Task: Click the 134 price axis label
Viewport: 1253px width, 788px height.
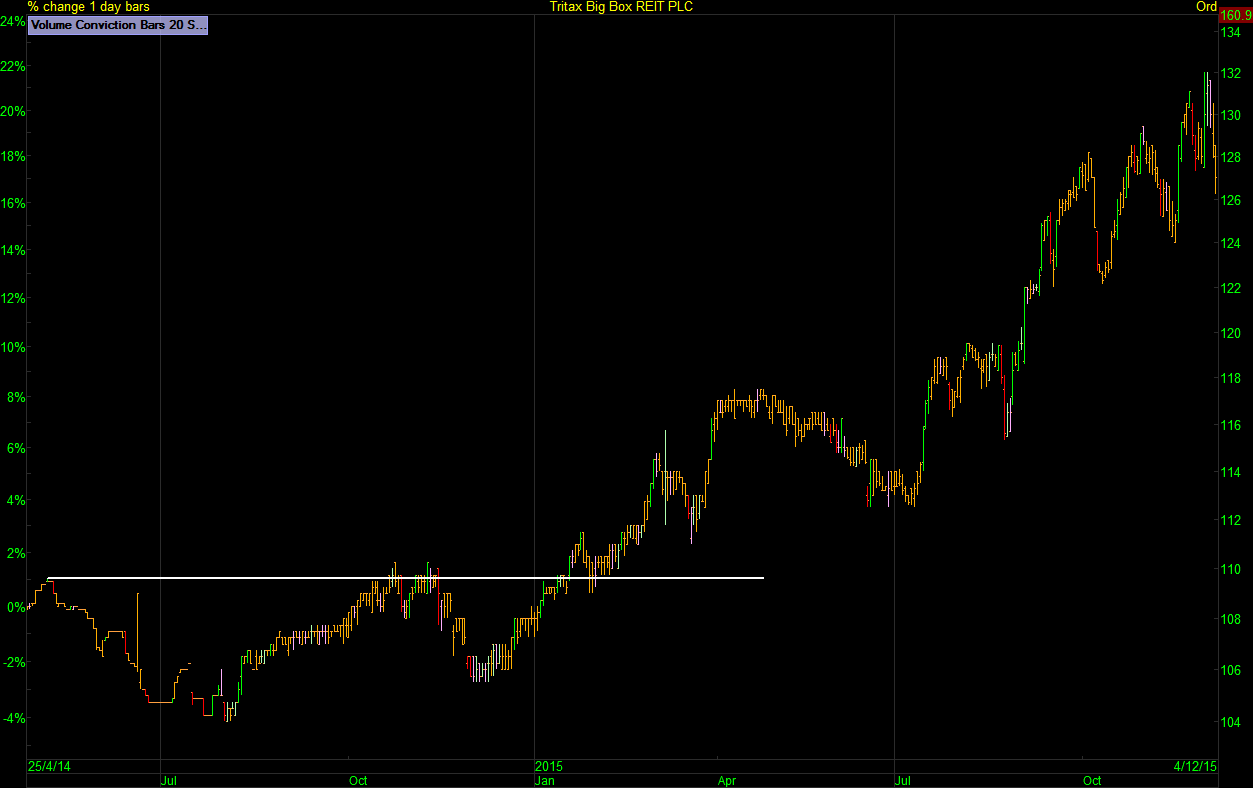Action: pos(1230,33)
